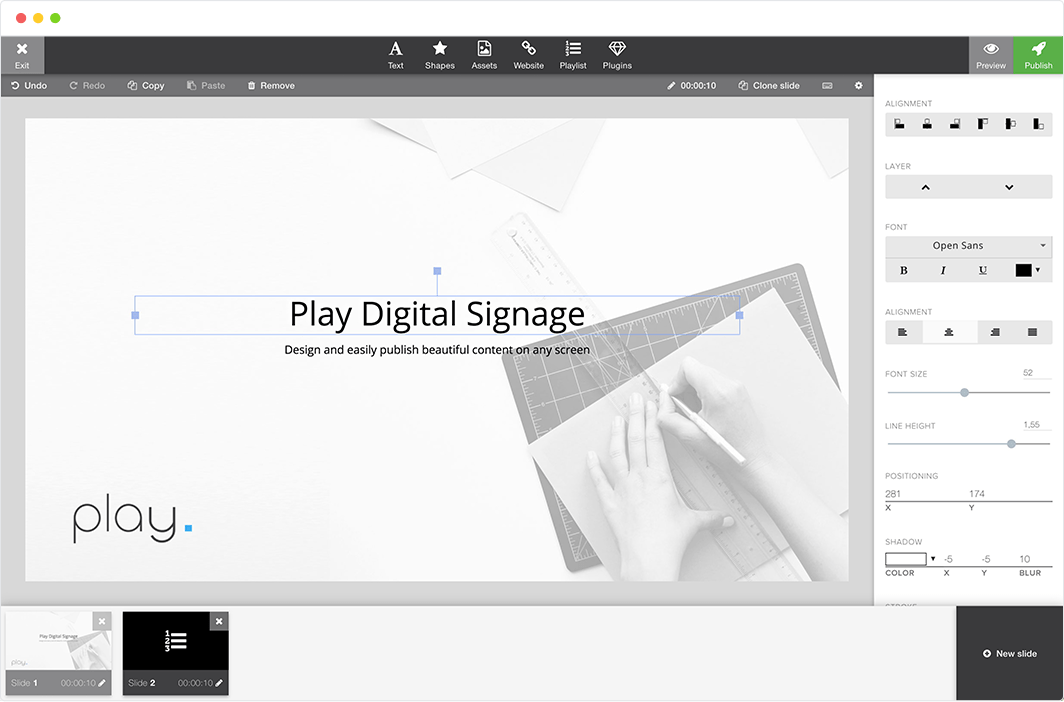The height and width of the screenshot is (702, 1064).
Task: Copy the selected element
Action: click(x=146, y=85)
